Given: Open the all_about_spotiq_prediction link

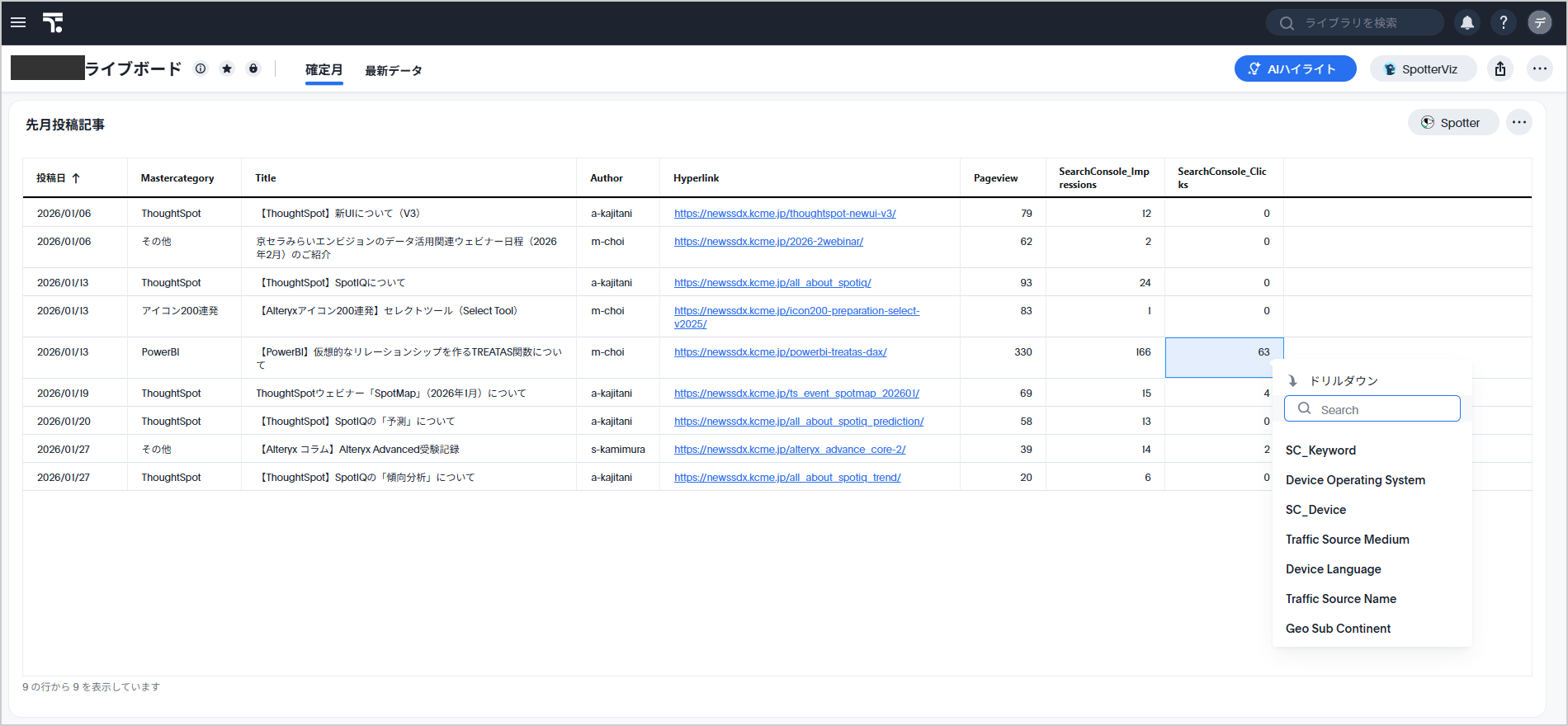Looking at the screenshot, I should point(799,422).
